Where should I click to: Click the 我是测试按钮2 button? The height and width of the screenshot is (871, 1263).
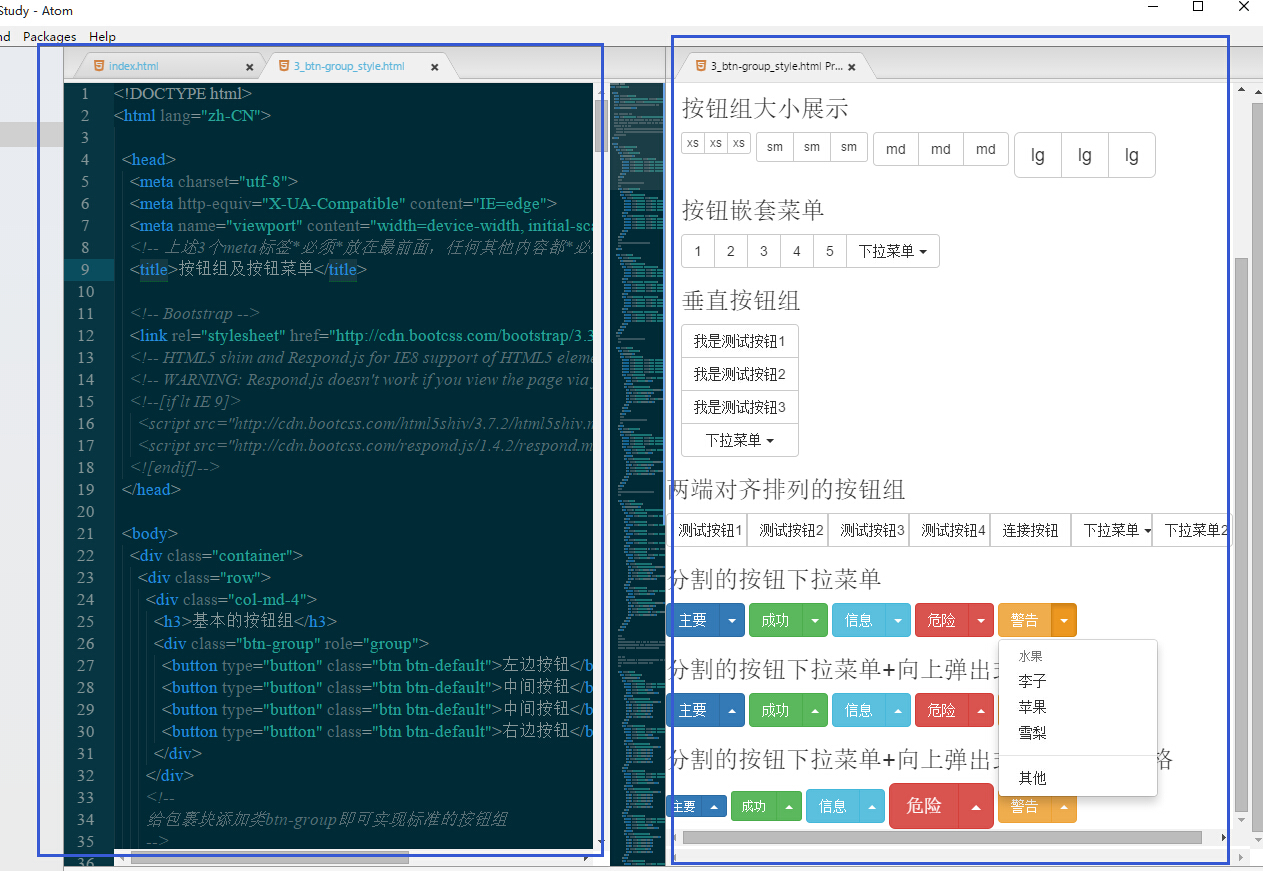pos(739,373)
